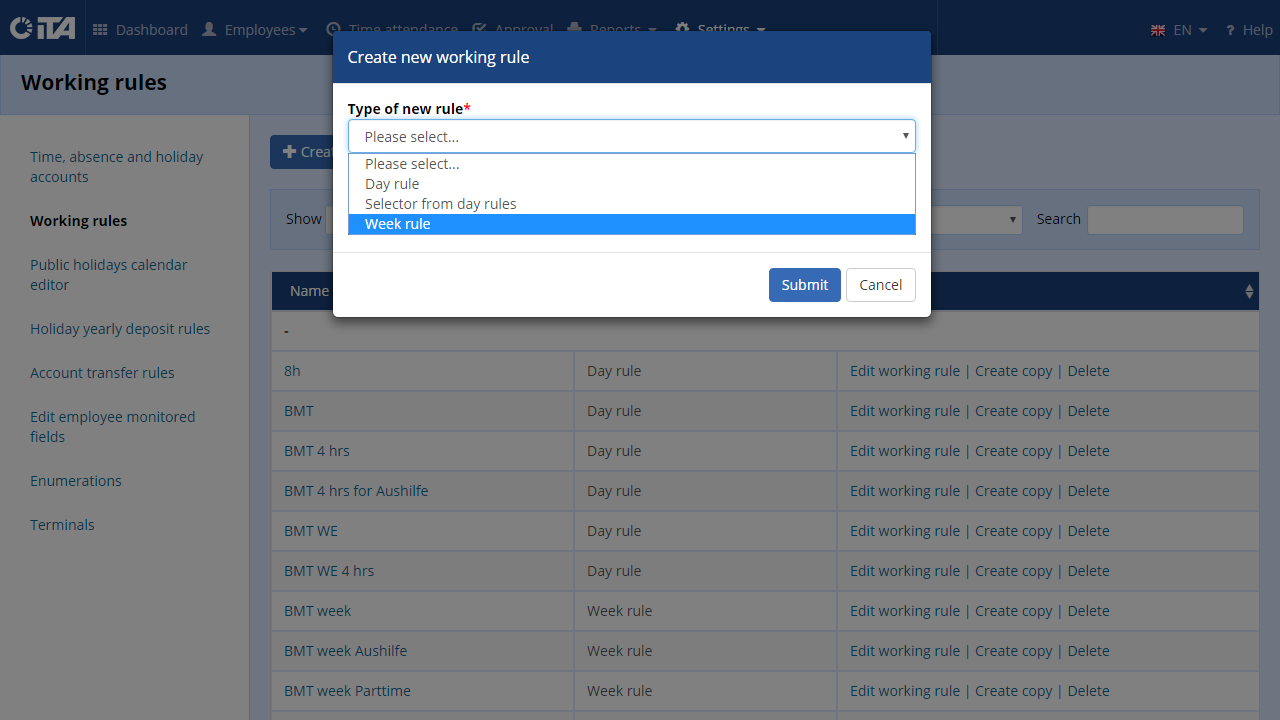
Task: Click the Employees person icon
Action: tap(209, 30)
